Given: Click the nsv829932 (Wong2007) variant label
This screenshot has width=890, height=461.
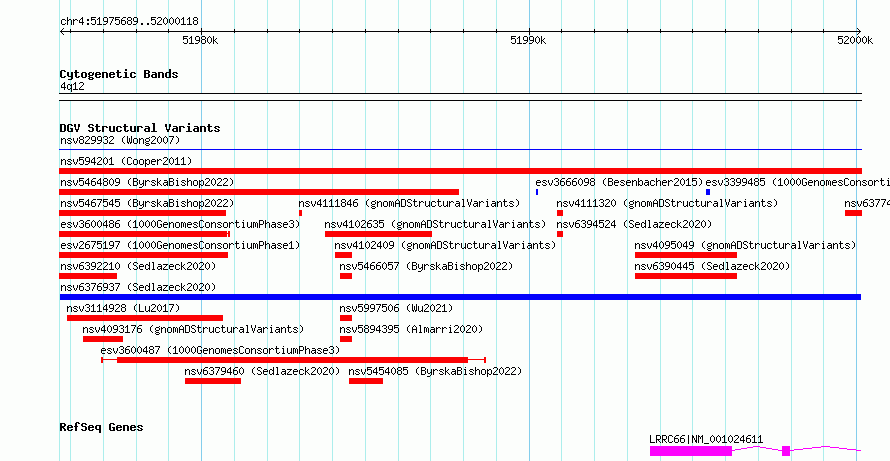Looking at the screenshot, I should pos(120,140).
